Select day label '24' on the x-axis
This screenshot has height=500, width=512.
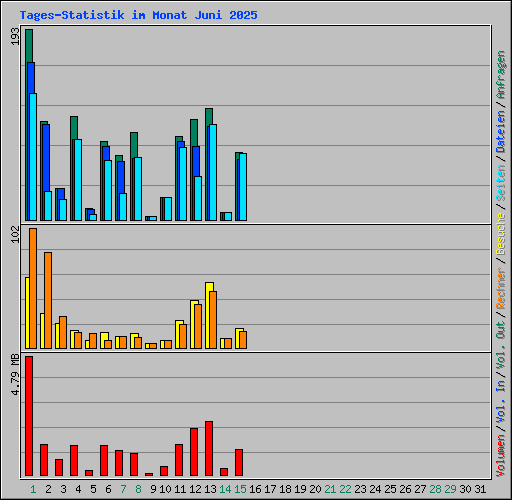point(375,489)
